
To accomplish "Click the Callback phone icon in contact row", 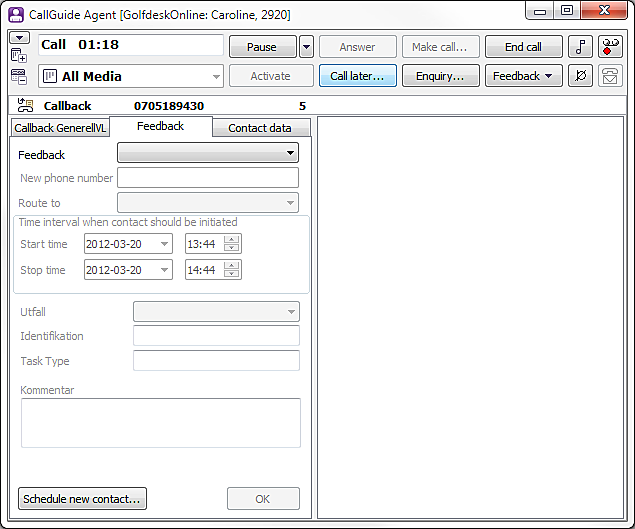I will (26, 106).
